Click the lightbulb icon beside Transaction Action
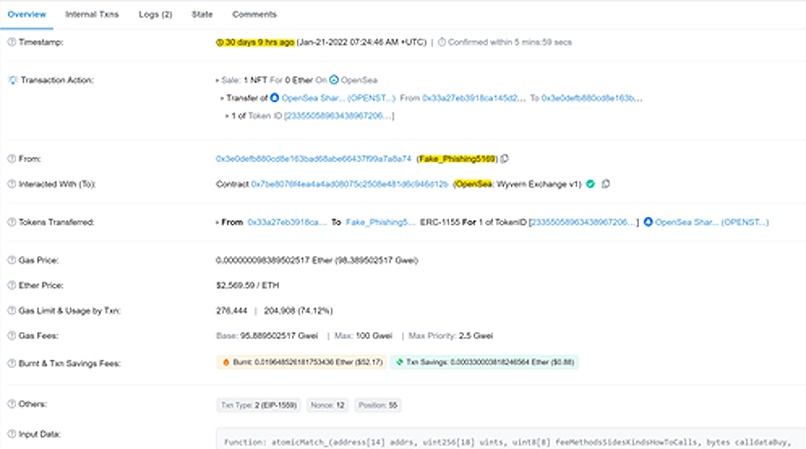Screen dimensions: 806x449 (12, 79)
